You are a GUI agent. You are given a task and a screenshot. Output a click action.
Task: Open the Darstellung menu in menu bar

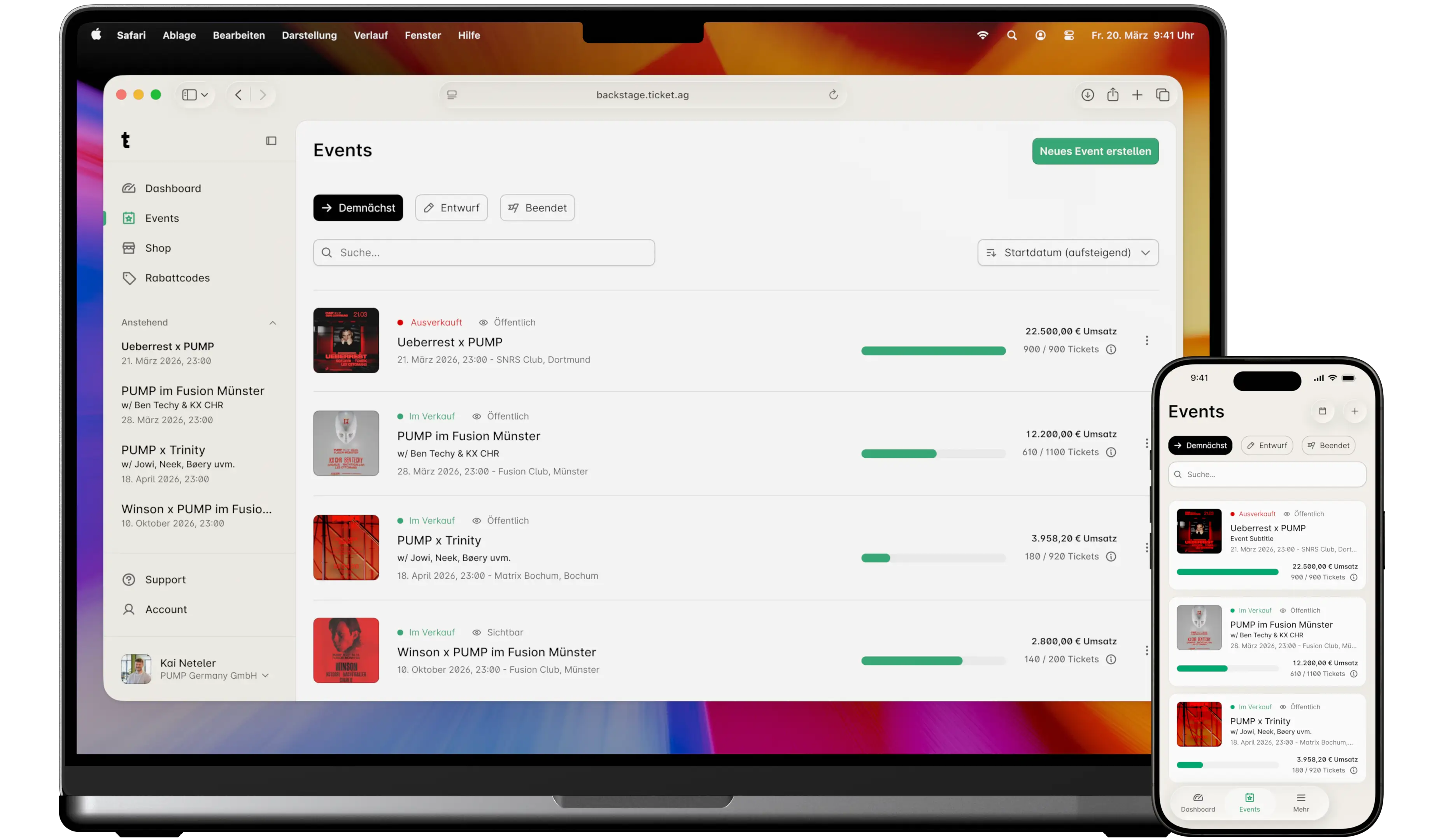[309, 35]
